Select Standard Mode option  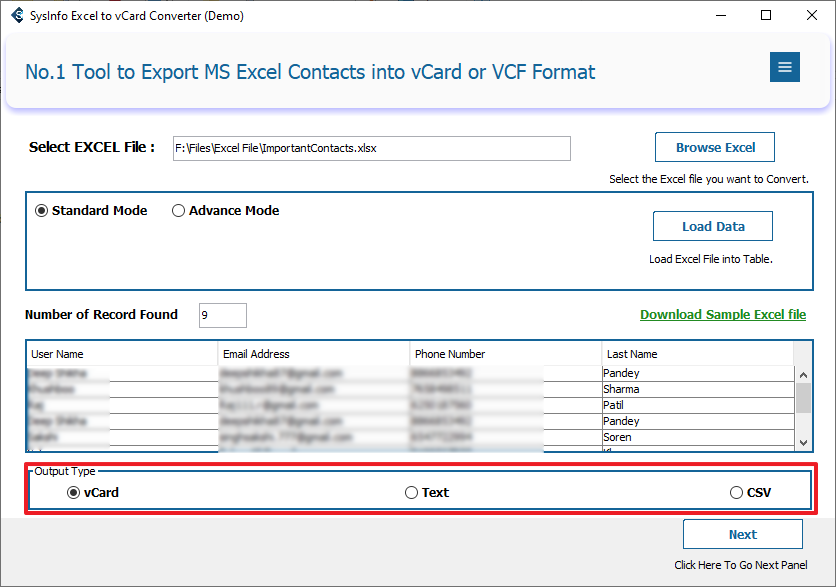pos(41,211)
